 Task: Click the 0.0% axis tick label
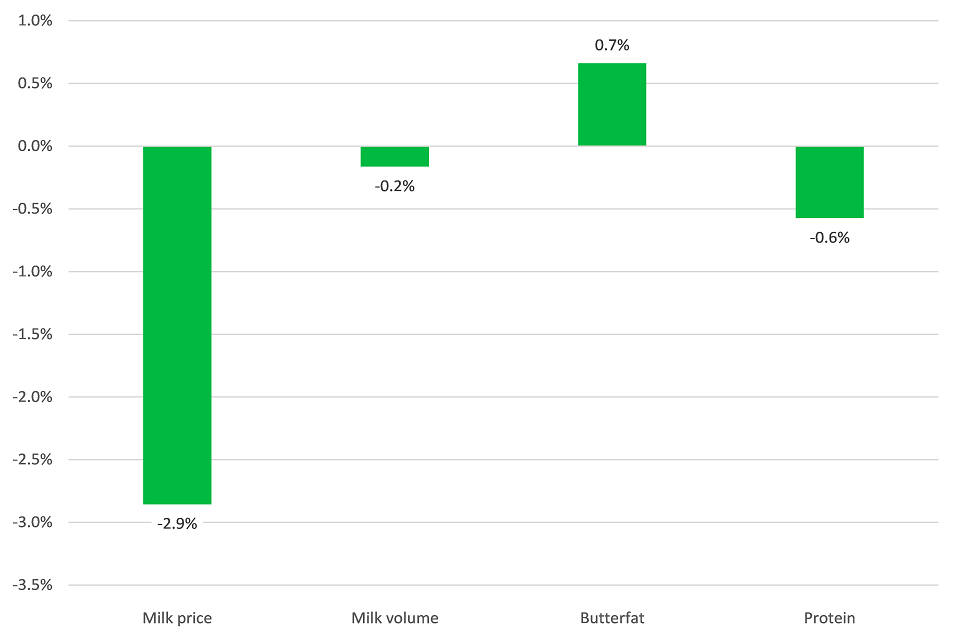[36, 146]
